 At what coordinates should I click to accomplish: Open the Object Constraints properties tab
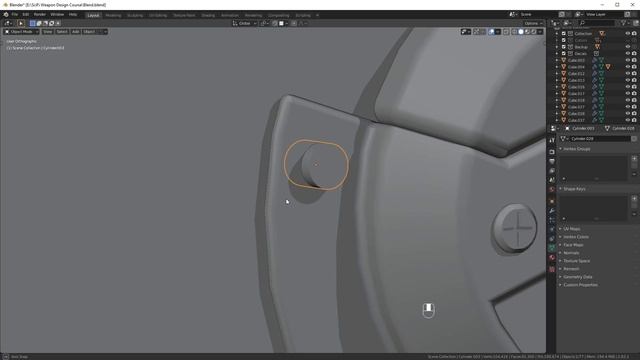click(x=552, y=239)
